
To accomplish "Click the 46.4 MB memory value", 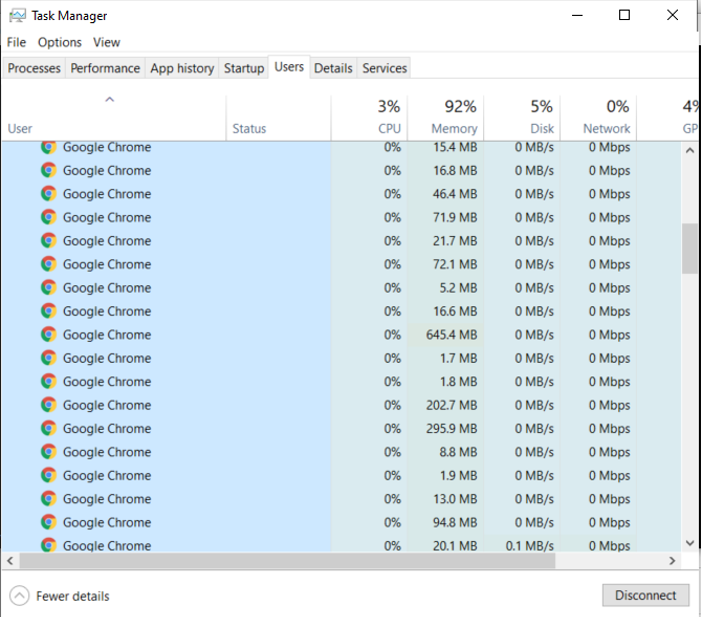I will [455, 194].
